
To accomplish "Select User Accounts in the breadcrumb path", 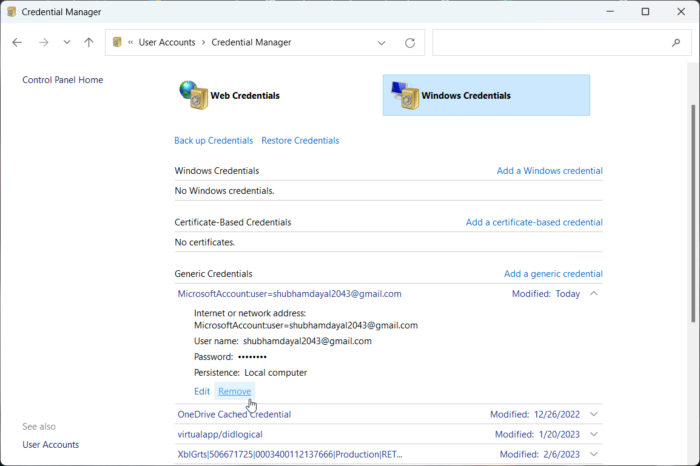I will click(x=168, y=43).
